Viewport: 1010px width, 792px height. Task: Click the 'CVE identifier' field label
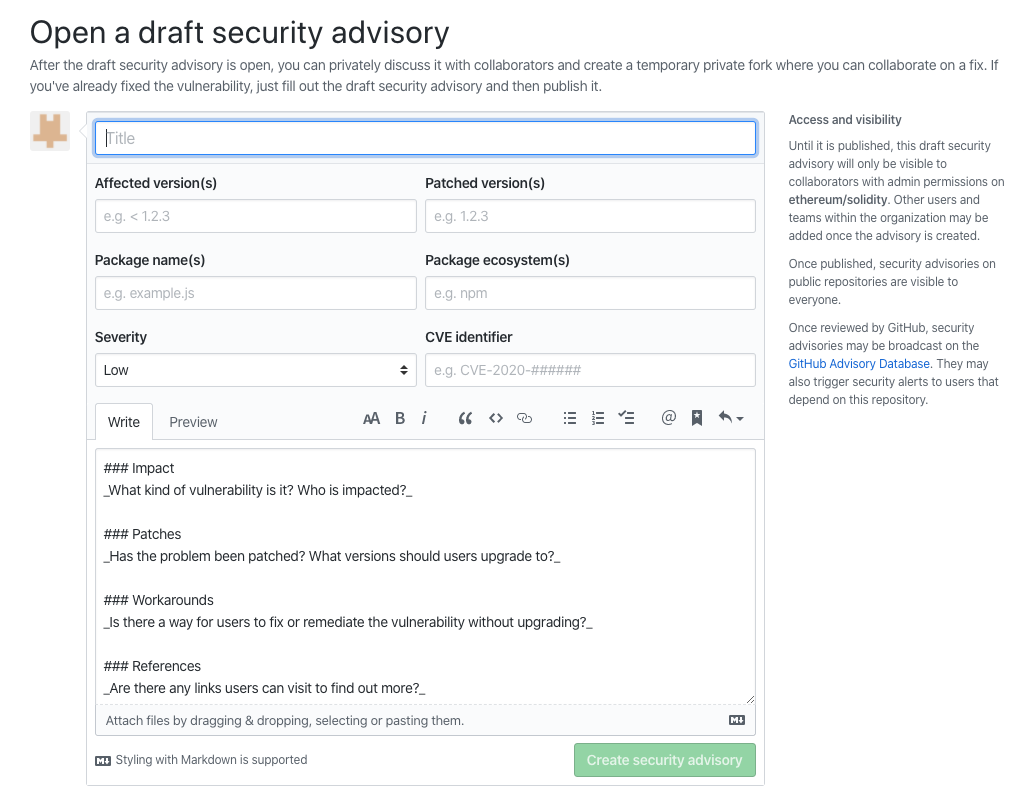[469, 337]
